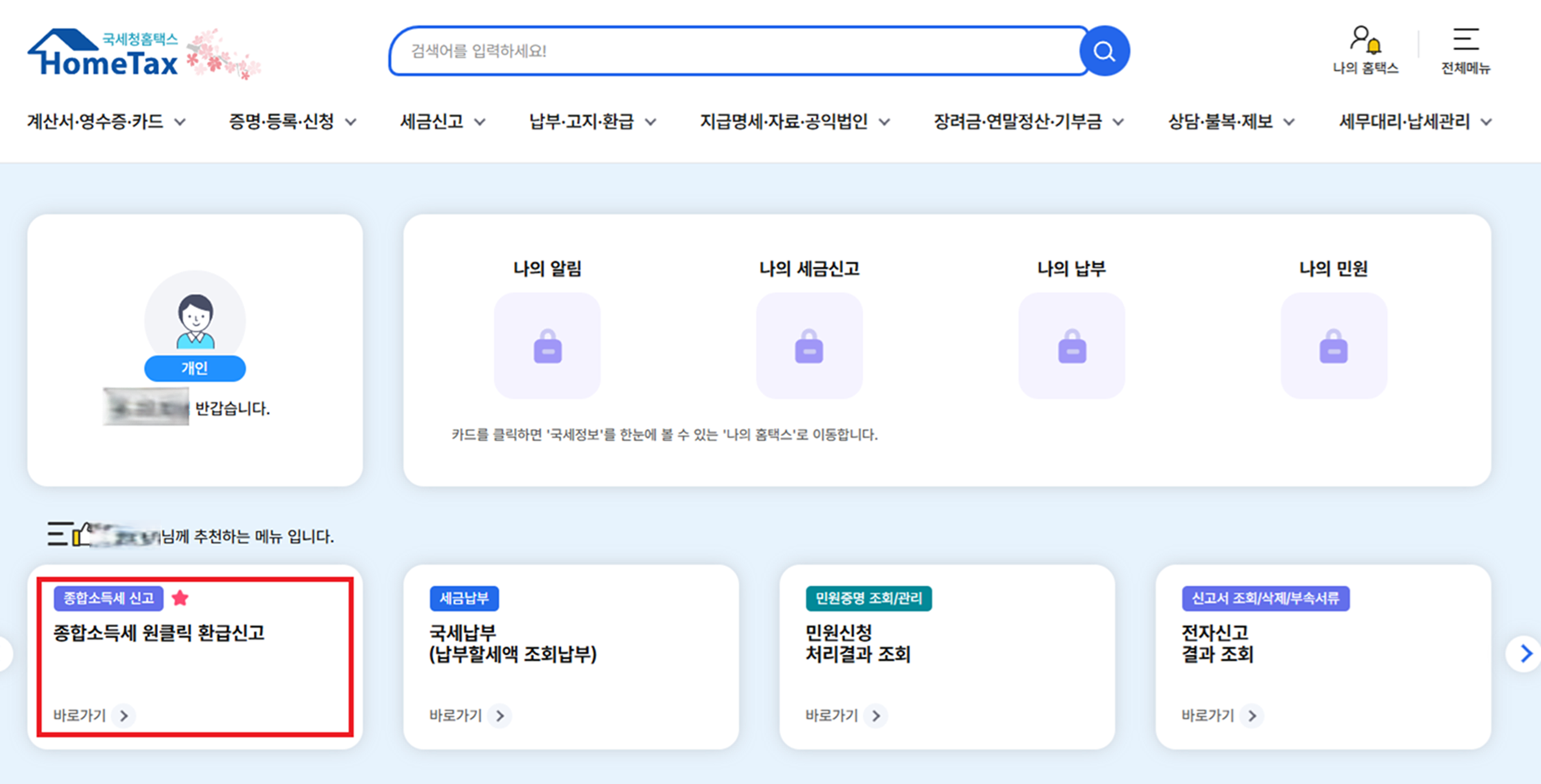Click the blue search magnifier button
The height and width of the screenshot is (784, 1541).
point(1104,51)
